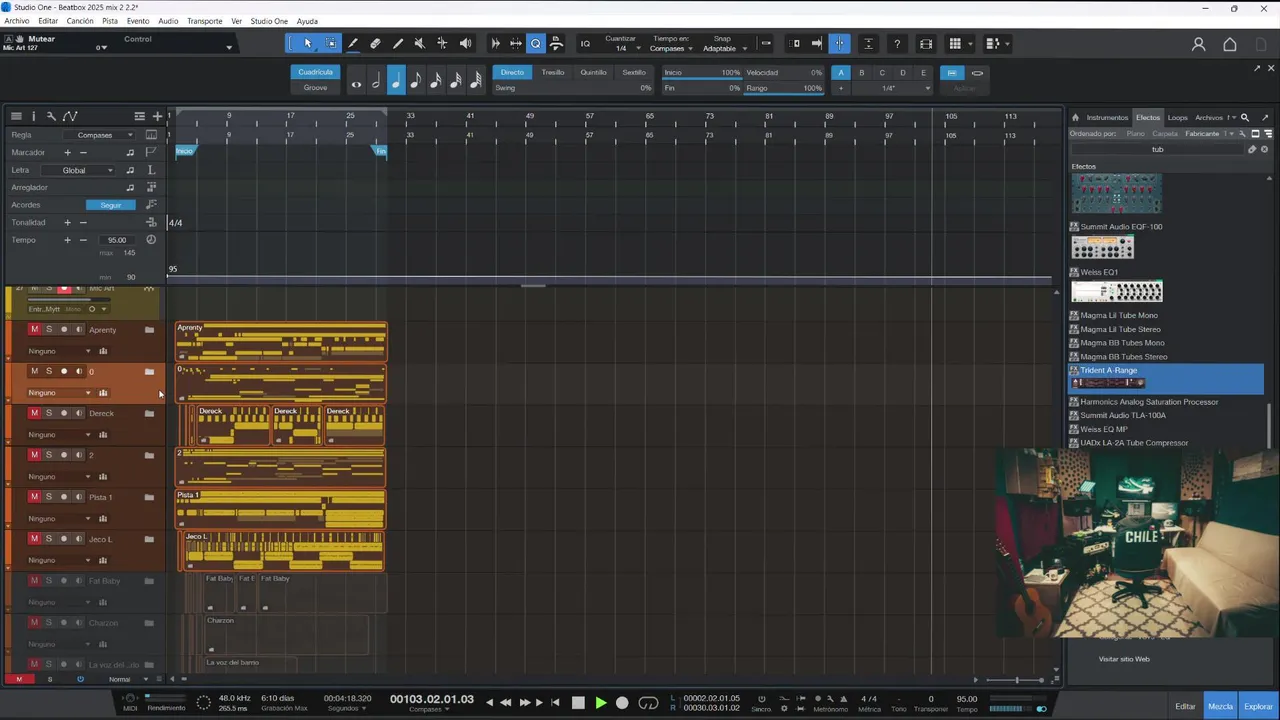Choose the Bend tool
1280x720 pixels.
click(442, 43)
